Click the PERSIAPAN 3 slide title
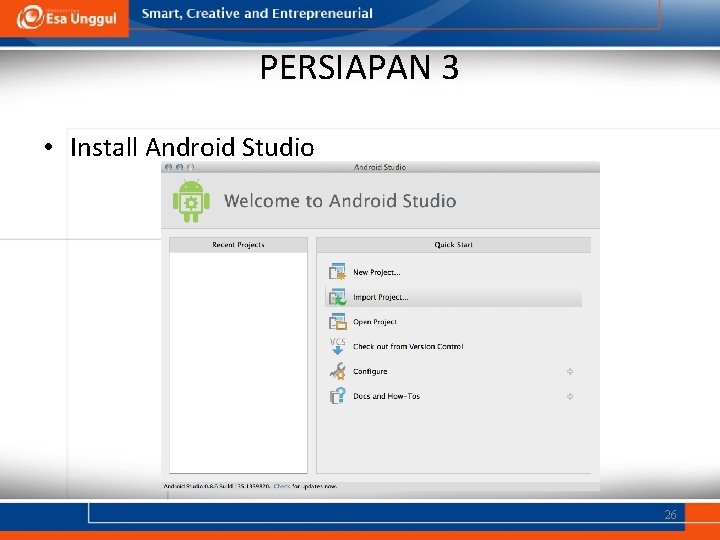The width and height of the screenshot is (720, 540). coord(359,68)
